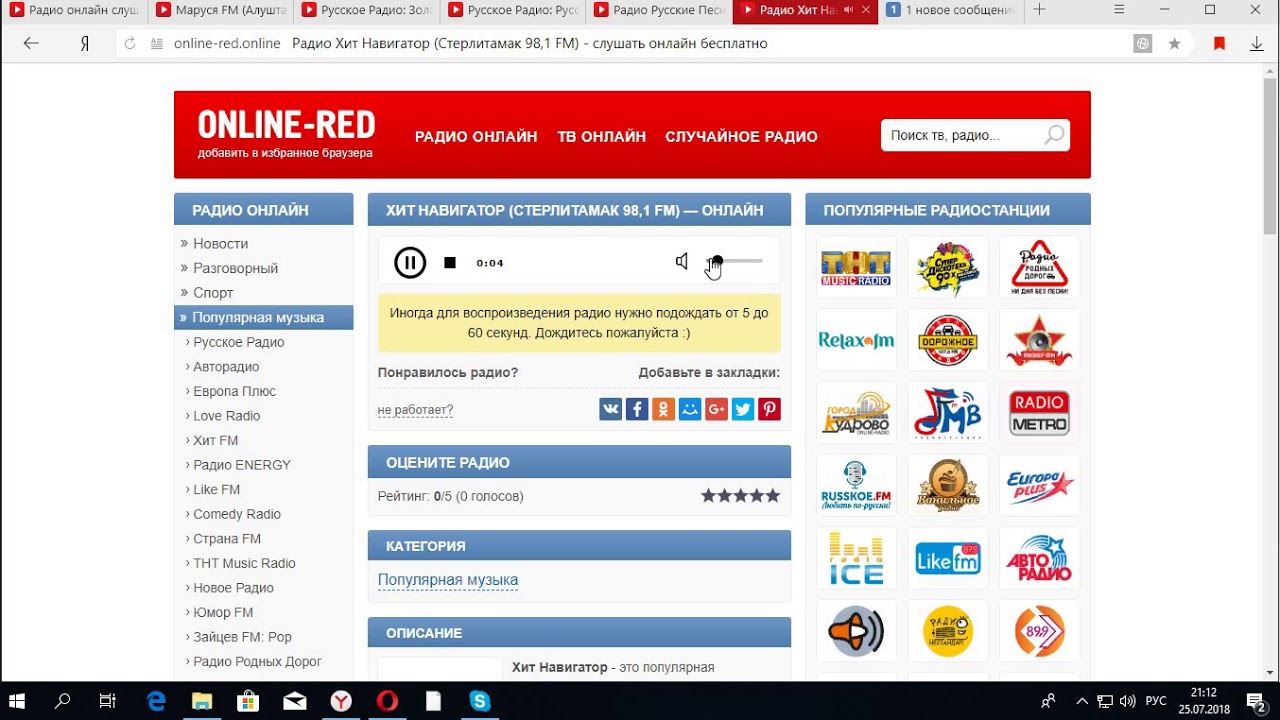Viewport: 1280px width, 720px height.
Task: Select Зайцев FM: Pop in sidebar
Action: pyautogui.click(x=242, y=637)
